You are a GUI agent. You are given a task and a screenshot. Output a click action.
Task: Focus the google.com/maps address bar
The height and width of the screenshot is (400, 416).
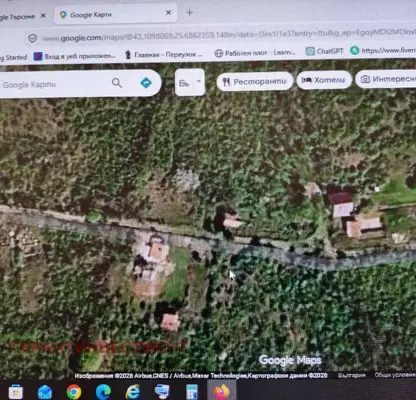[228, 36]
